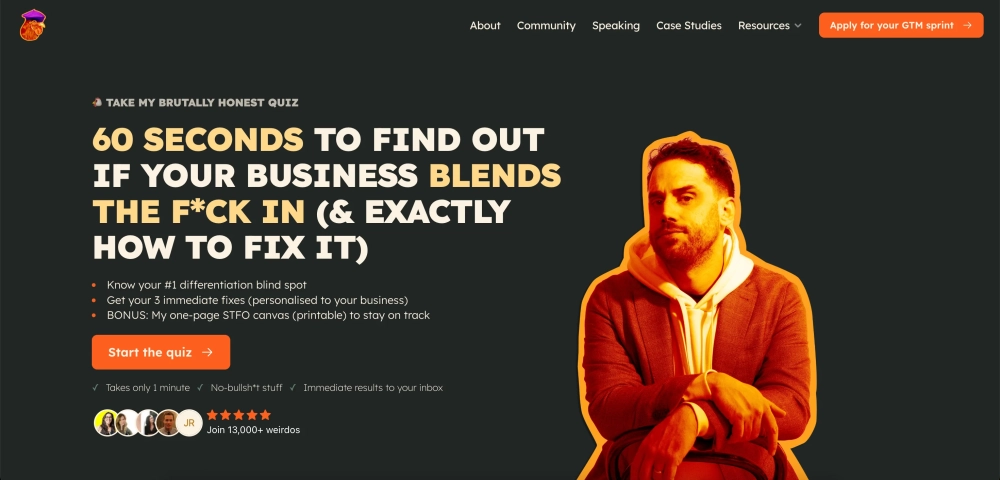Expand the Resources dropdown chevron
Screen dimensions: 1000x480
pos(797,26)
